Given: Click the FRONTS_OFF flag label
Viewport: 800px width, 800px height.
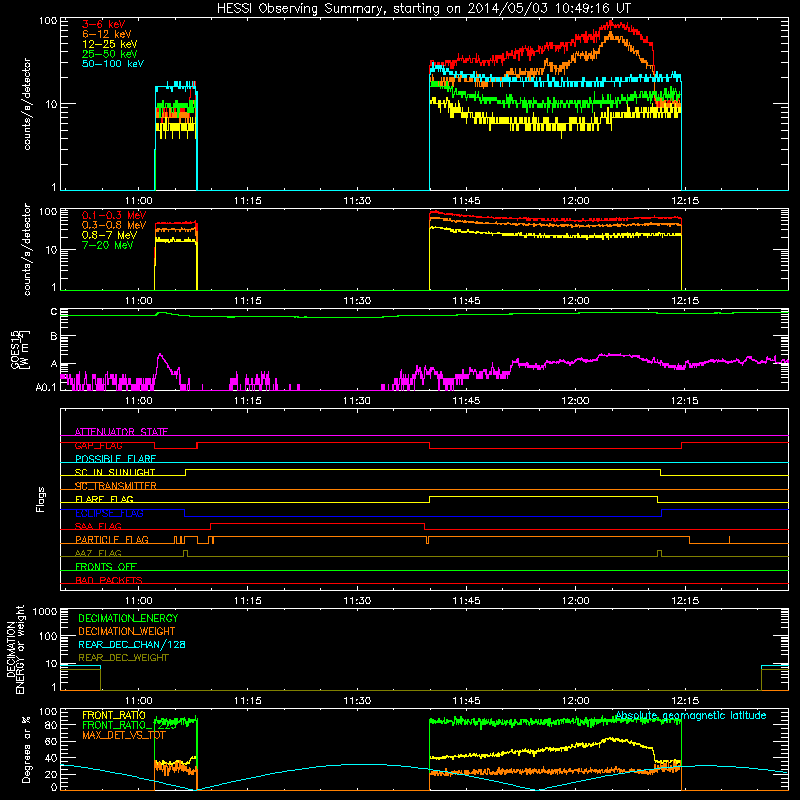Looking at the screenshot, I should (106, 567).
